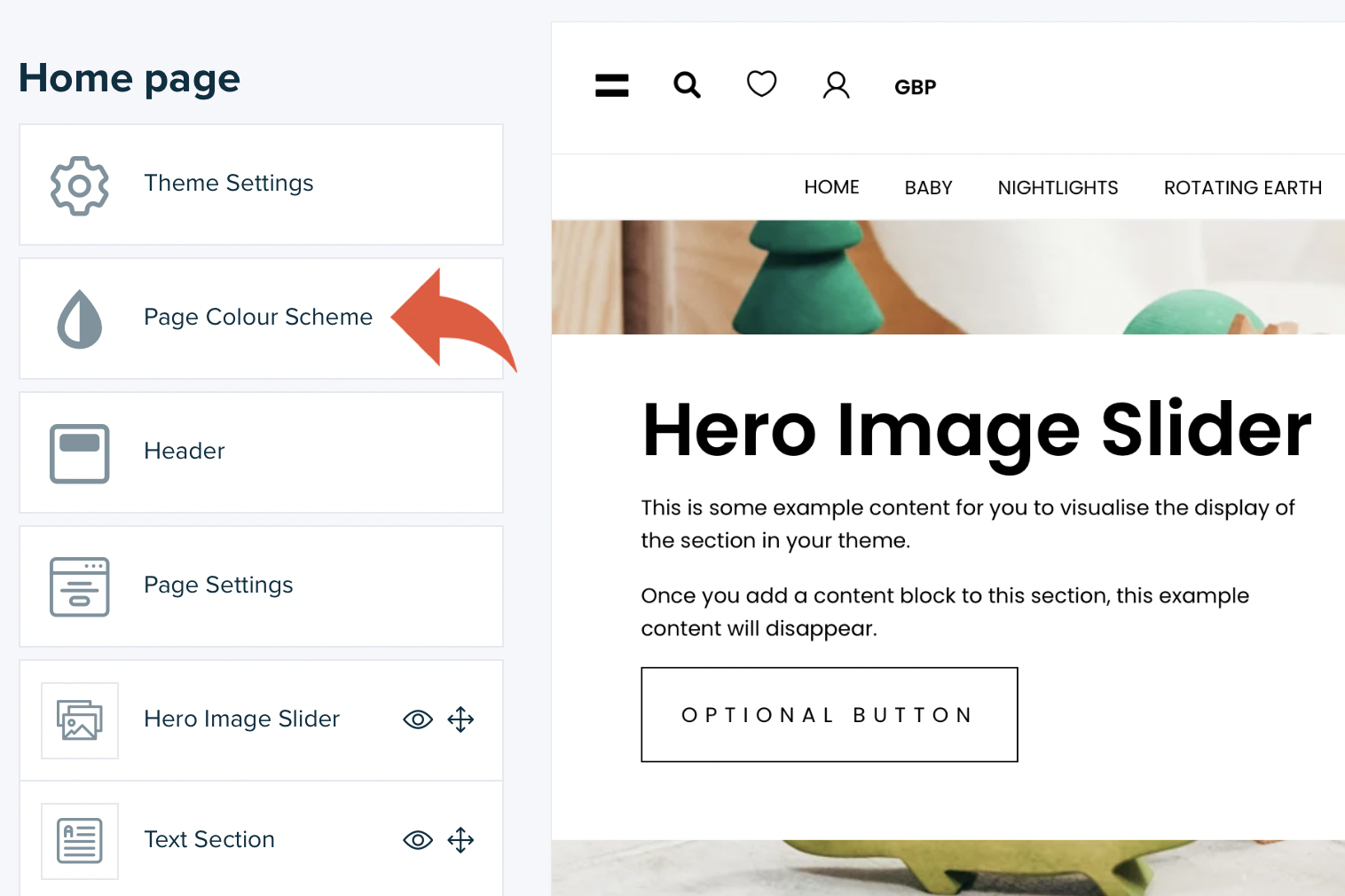Click the paragraph starting 'Once you add a content block'
Image resolution: width=1345 pixels, height=896 pixels.
coord(945,611)
